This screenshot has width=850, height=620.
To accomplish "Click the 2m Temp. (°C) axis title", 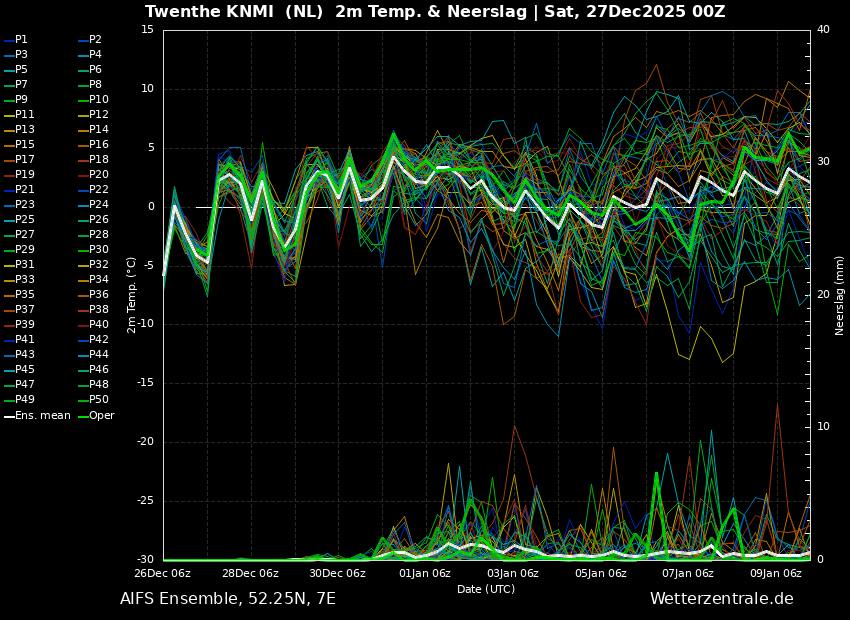I will coord(131,295).
